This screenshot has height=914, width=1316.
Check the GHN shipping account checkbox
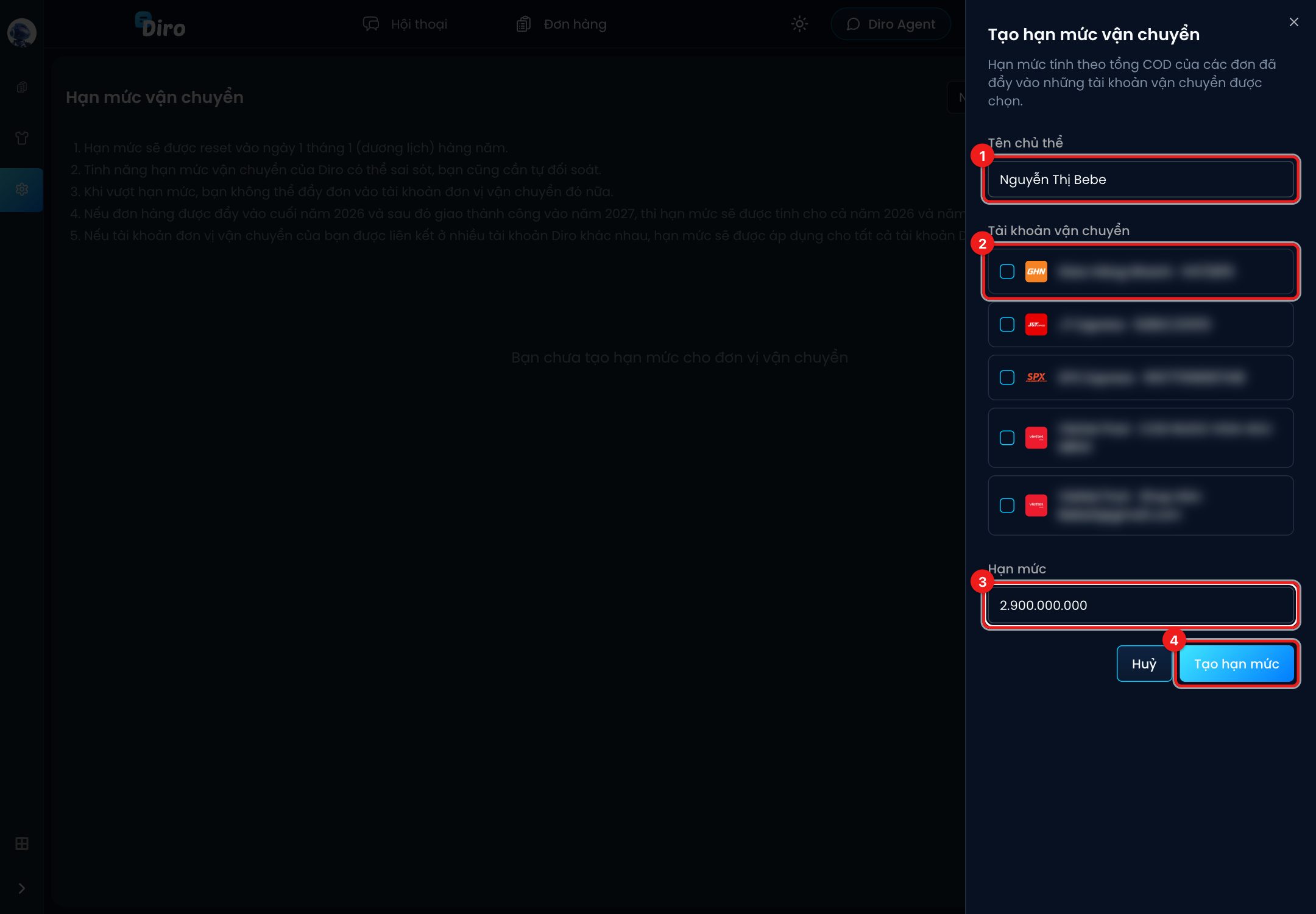click(x=1007, y=271)
